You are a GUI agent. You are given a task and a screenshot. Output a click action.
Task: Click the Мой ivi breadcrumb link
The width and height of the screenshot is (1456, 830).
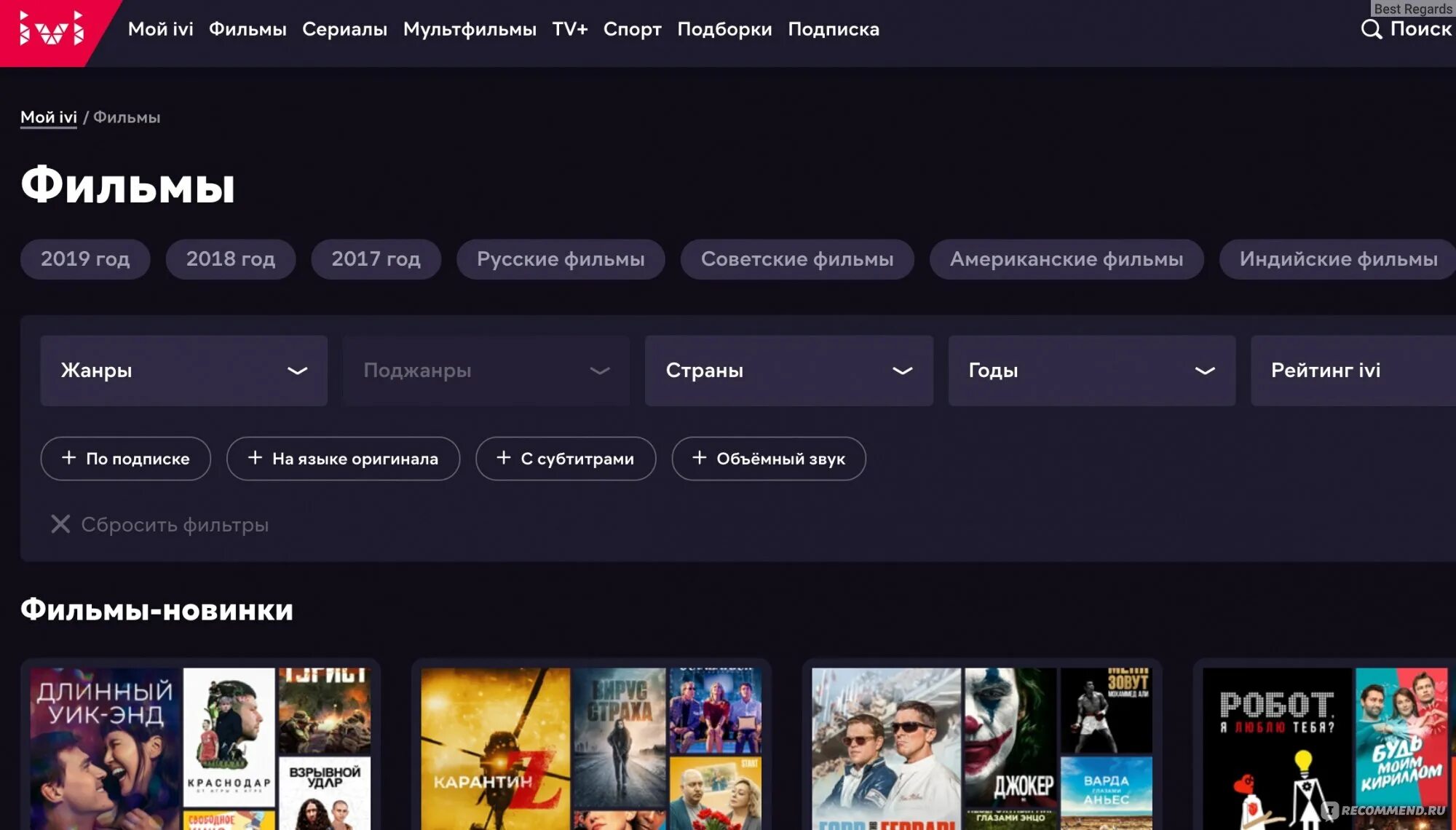[49, 117]
